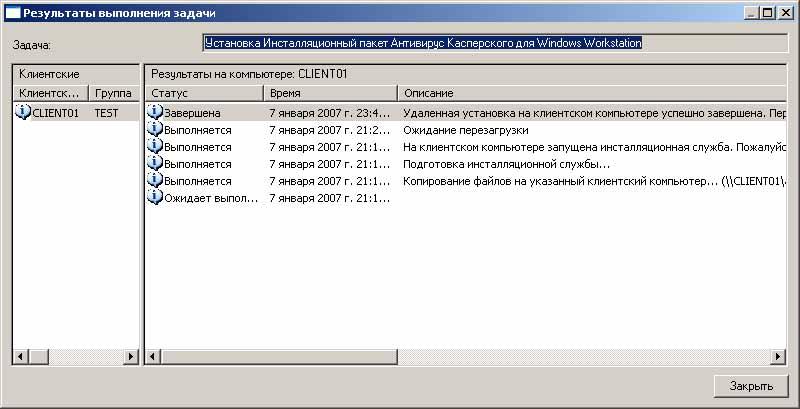Minimize the Результаты выполнения задачи window
Image resolution: width=800 pixels, height=409 pixels.
[751, 13]
